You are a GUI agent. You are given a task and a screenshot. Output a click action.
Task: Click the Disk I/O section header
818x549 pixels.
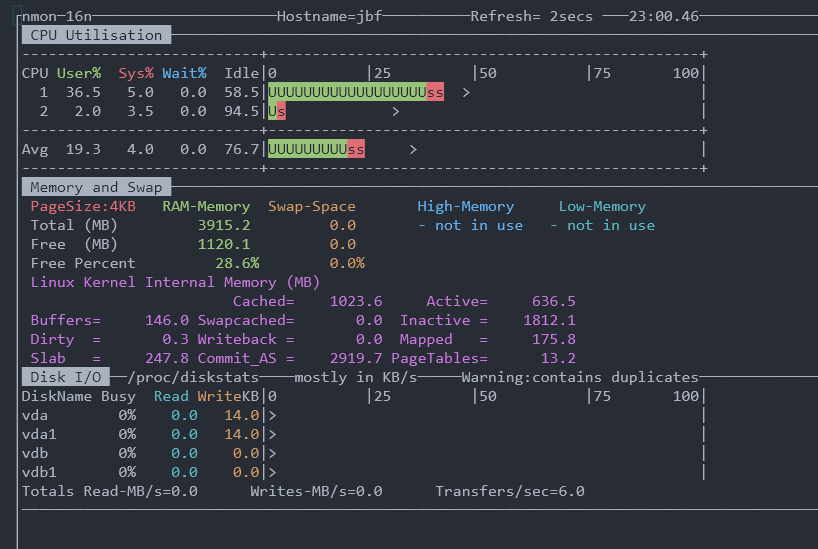pyautogui.click(x=66, y=377)
